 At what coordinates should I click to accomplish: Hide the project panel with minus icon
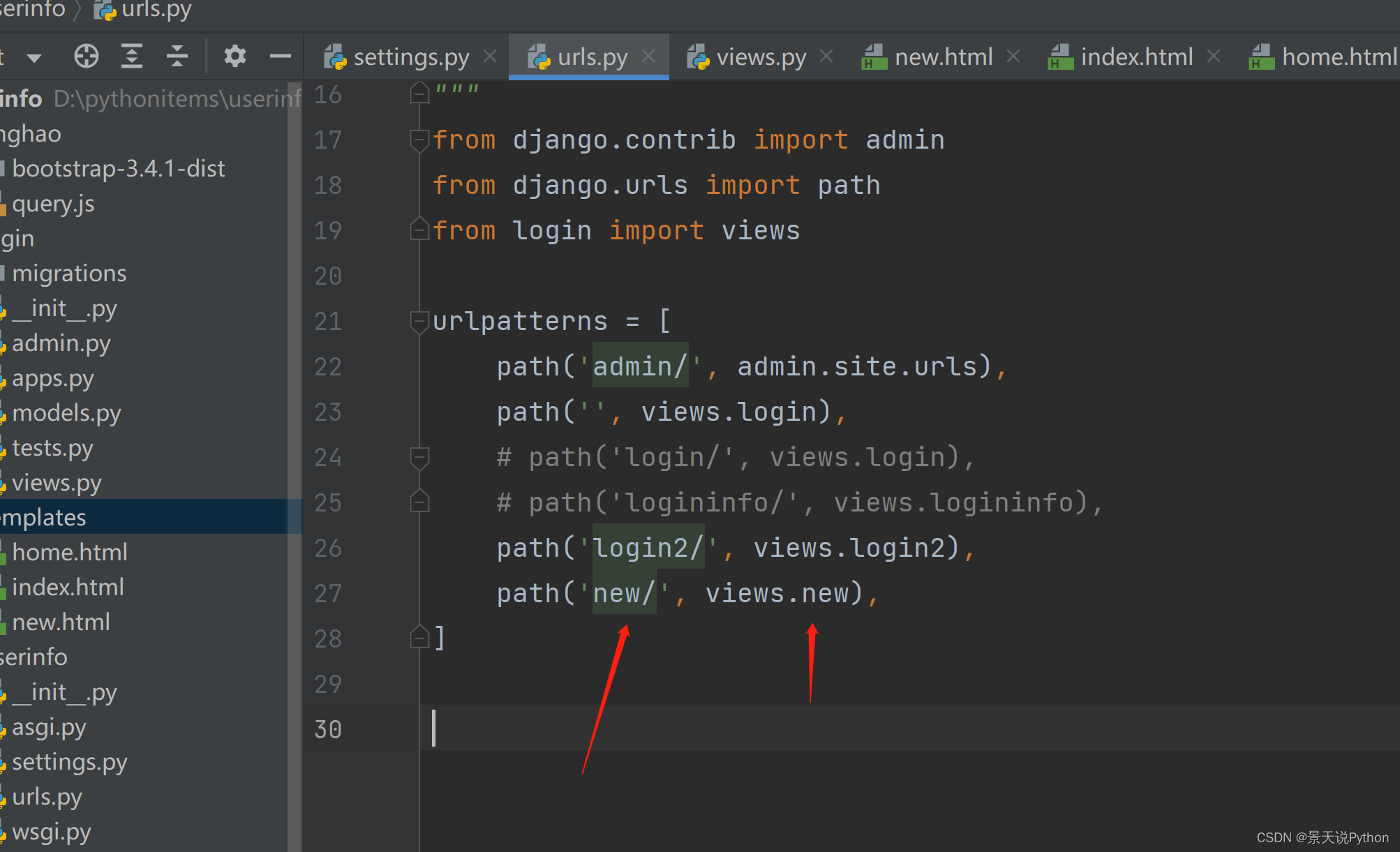pyautogui.click(x=281, y=56)
